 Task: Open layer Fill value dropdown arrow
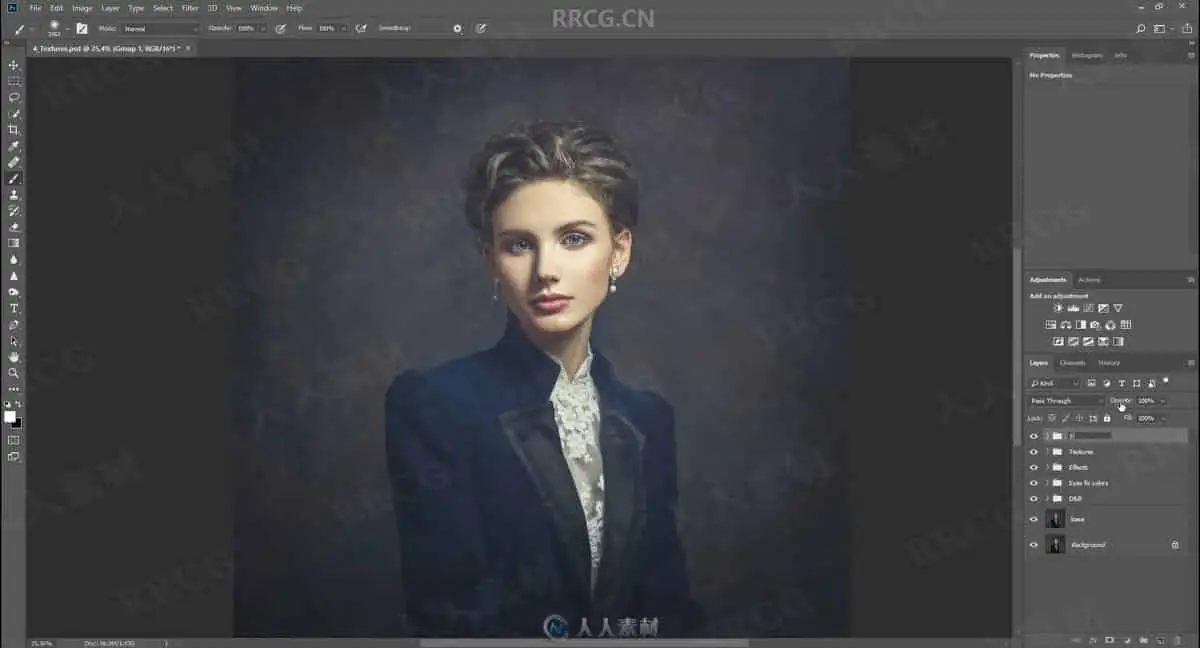tap(1162, 418)
